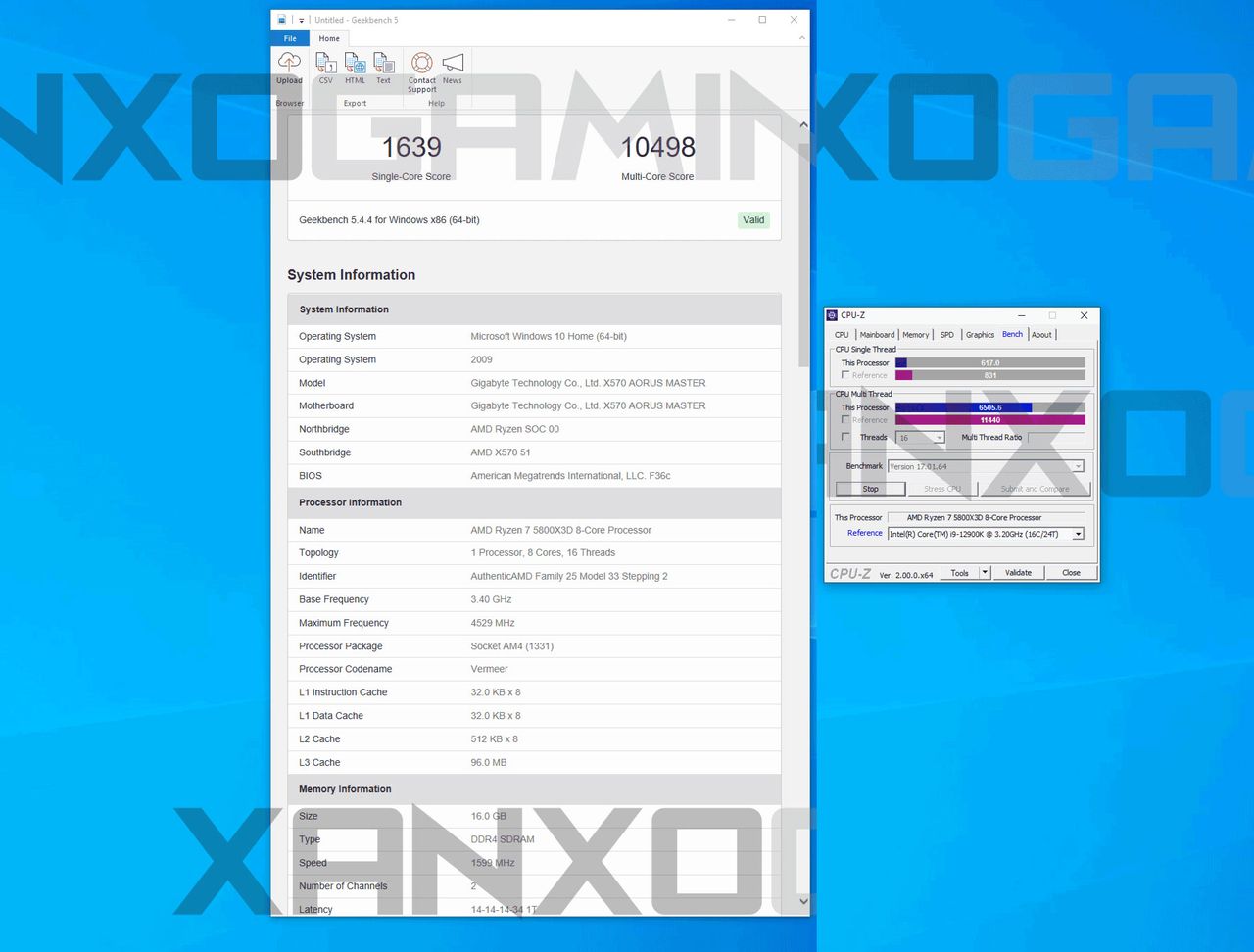
Task: Click the multi-core score 10498
Action: (657, 147)
